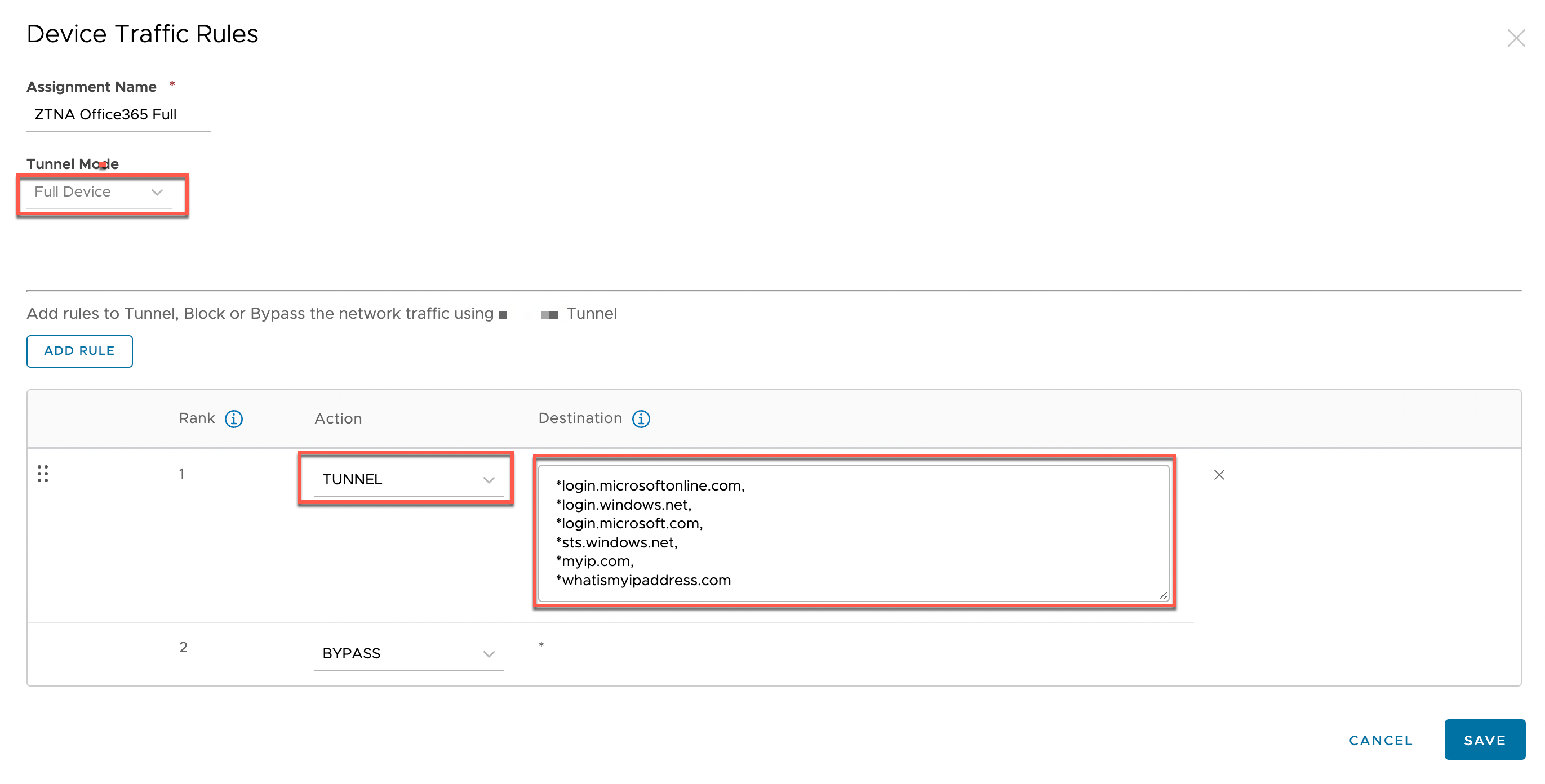Click the chevron in the BYPASS dropdown
Image resolution: width=1545 pixels, height=784 pixels.
point(489,654)
